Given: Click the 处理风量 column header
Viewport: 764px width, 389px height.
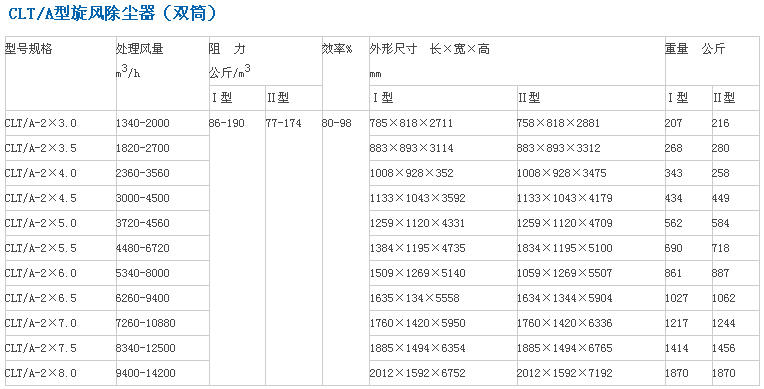Looking at the screenshot, I should 139,49.
